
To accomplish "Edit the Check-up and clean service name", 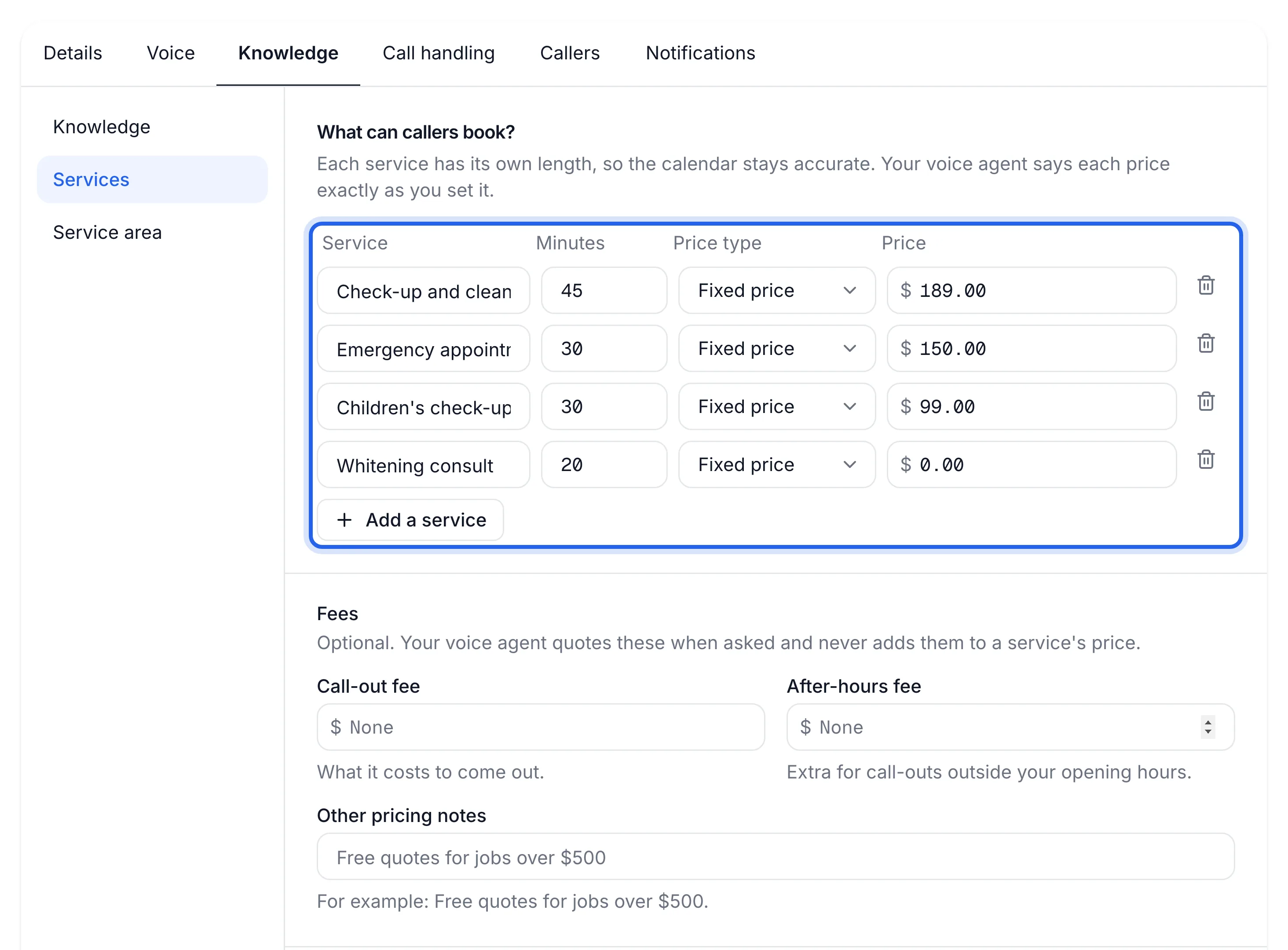I will point(424,290).
